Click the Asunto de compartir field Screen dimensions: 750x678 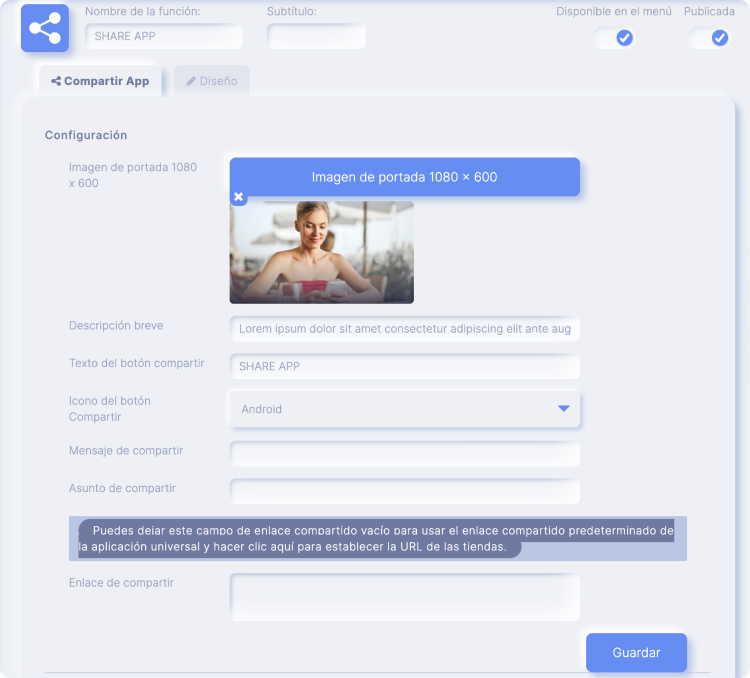pyautogui.click(x=405, y=491)
